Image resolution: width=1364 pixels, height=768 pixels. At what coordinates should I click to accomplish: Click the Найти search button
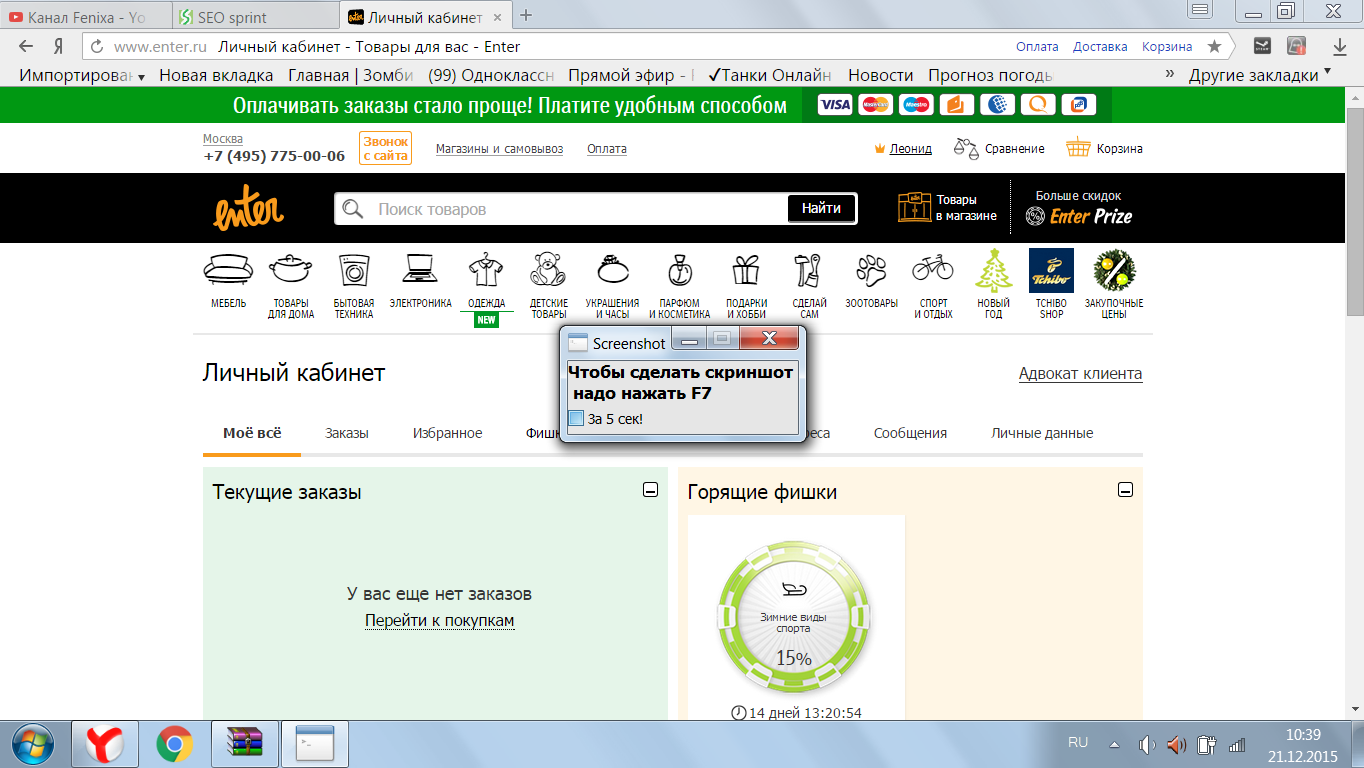click(822, 208)
